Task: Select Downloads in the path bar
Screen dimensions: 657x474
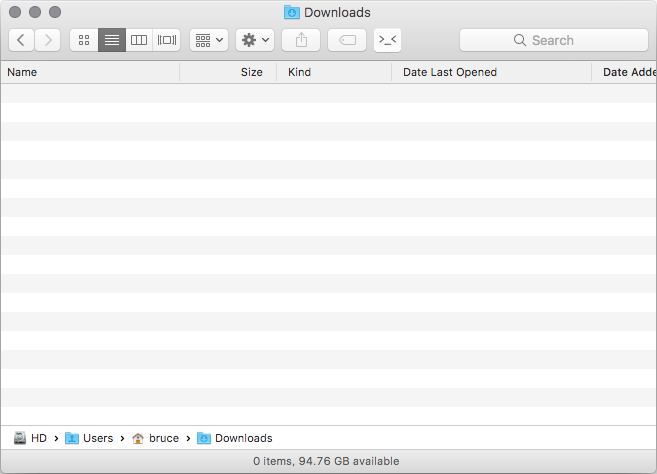Action: pyautogui.click(x=235, y=438)
